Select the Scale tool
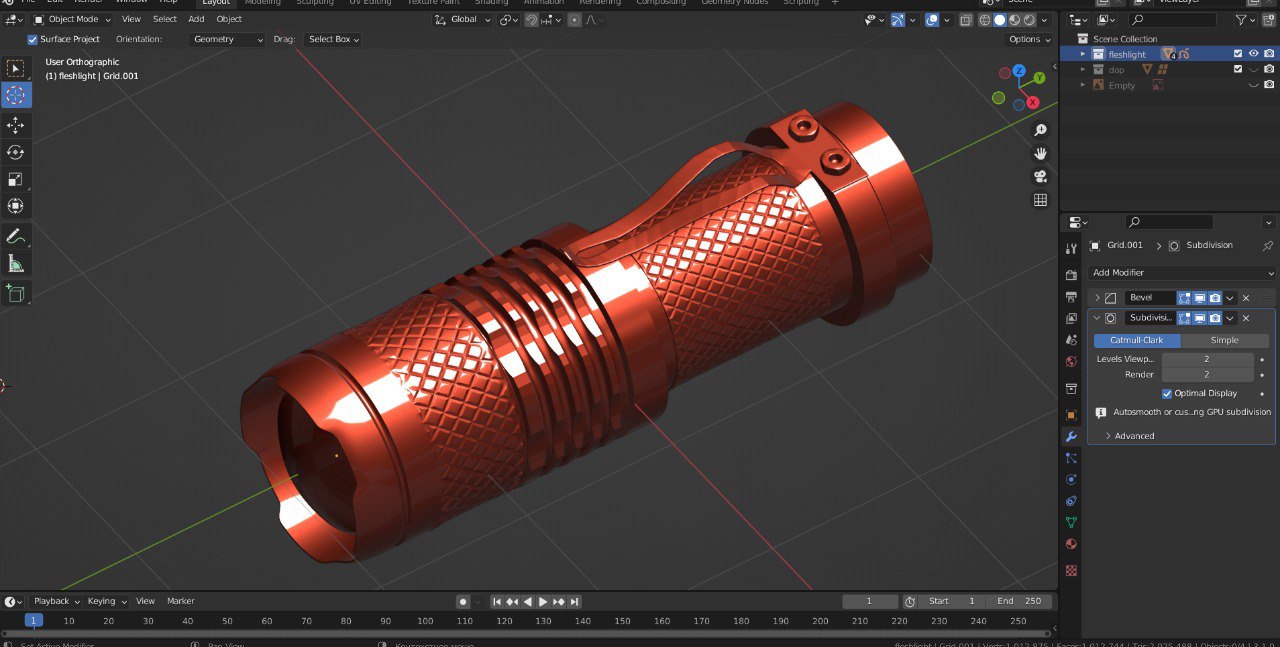 [16, 179]
